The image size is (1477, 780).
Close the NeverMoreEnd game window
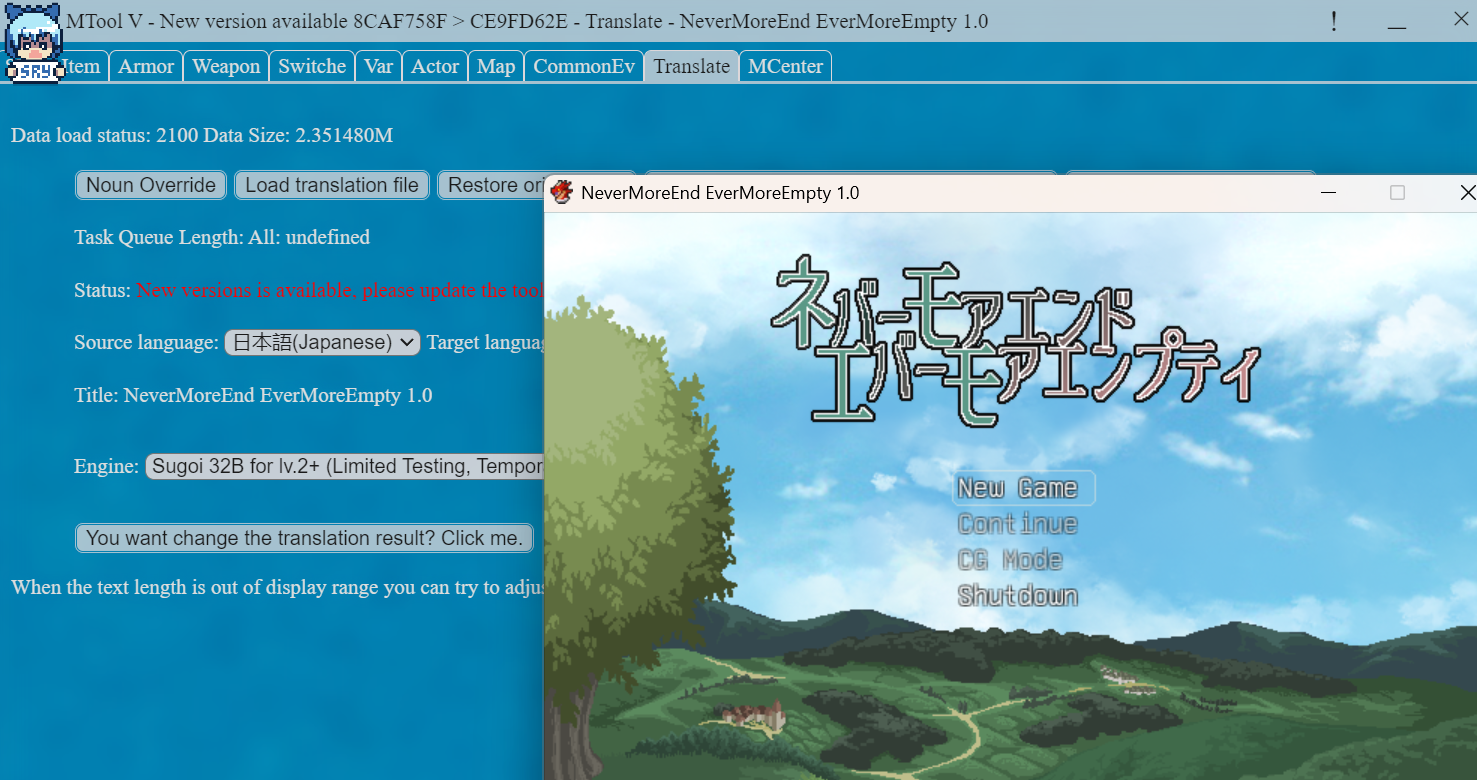1466,192
